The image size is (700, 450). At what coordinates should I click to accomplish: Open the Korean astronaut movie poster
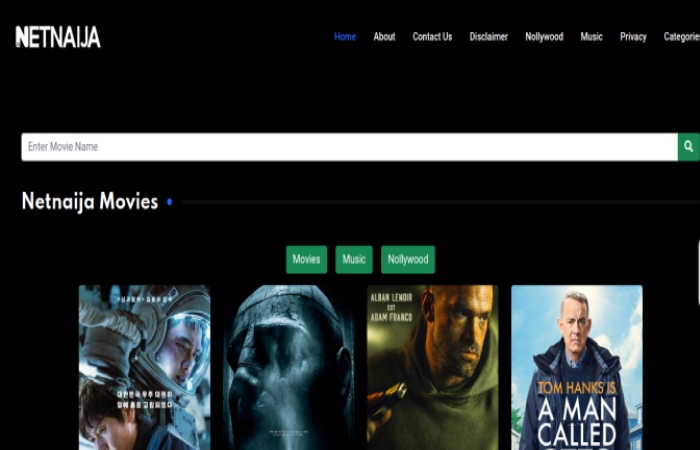coord(145,367)
